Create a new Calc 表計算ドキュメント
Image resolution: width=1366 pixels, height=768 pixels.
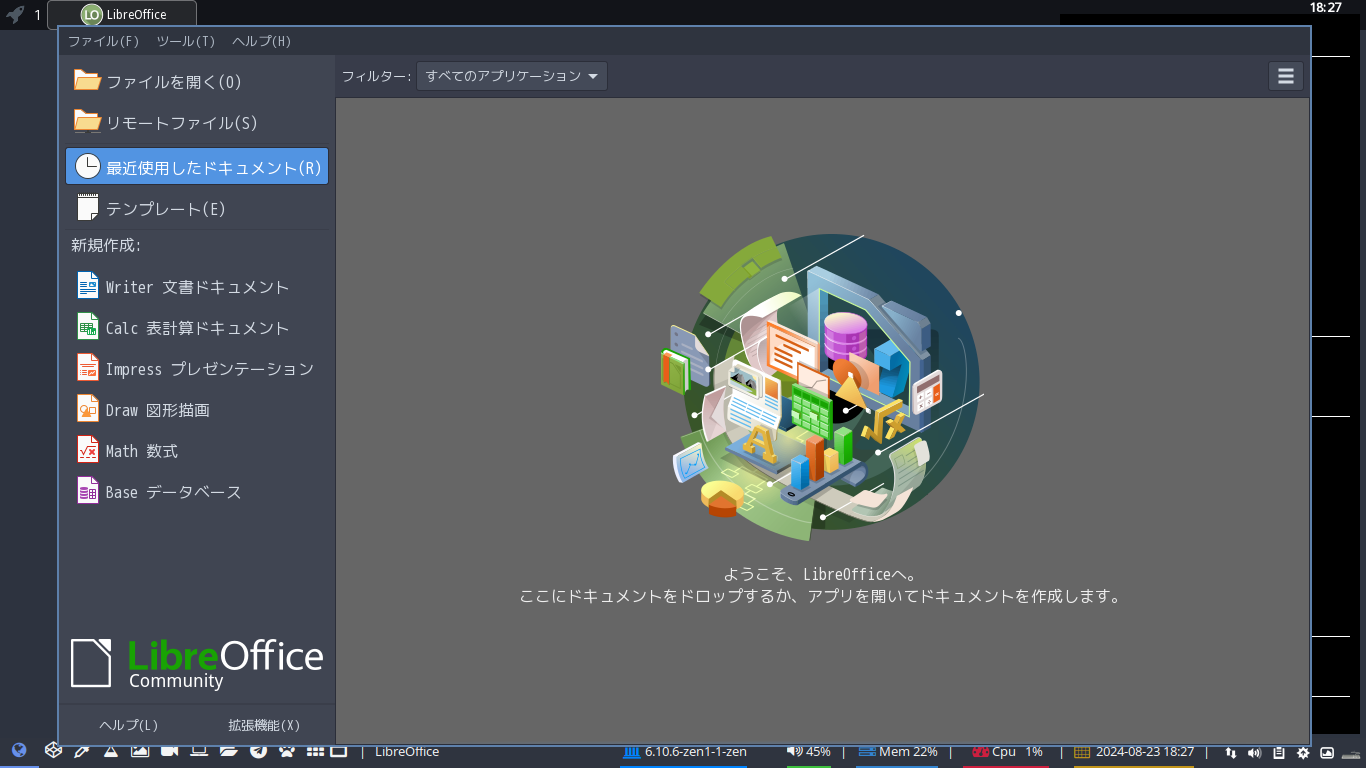click(x=196, y=327)
